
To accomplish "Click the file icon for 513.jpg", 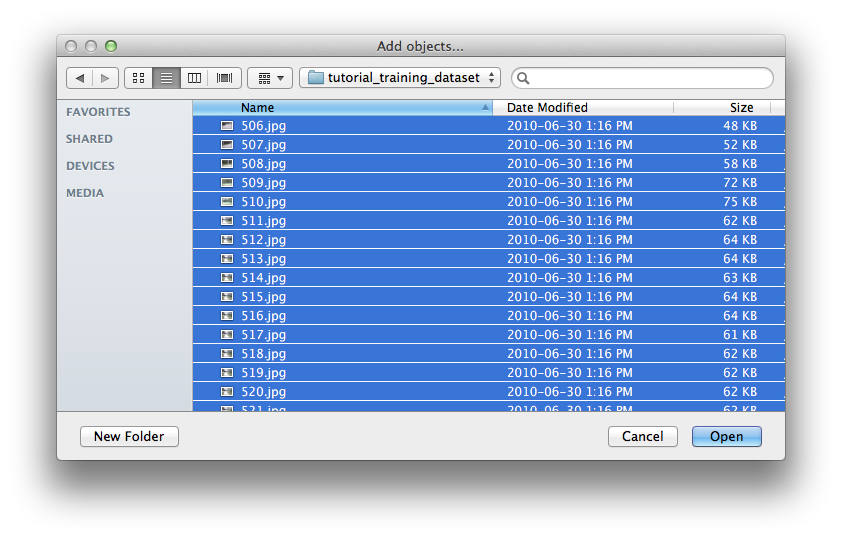I will click(x=227, y=259).
